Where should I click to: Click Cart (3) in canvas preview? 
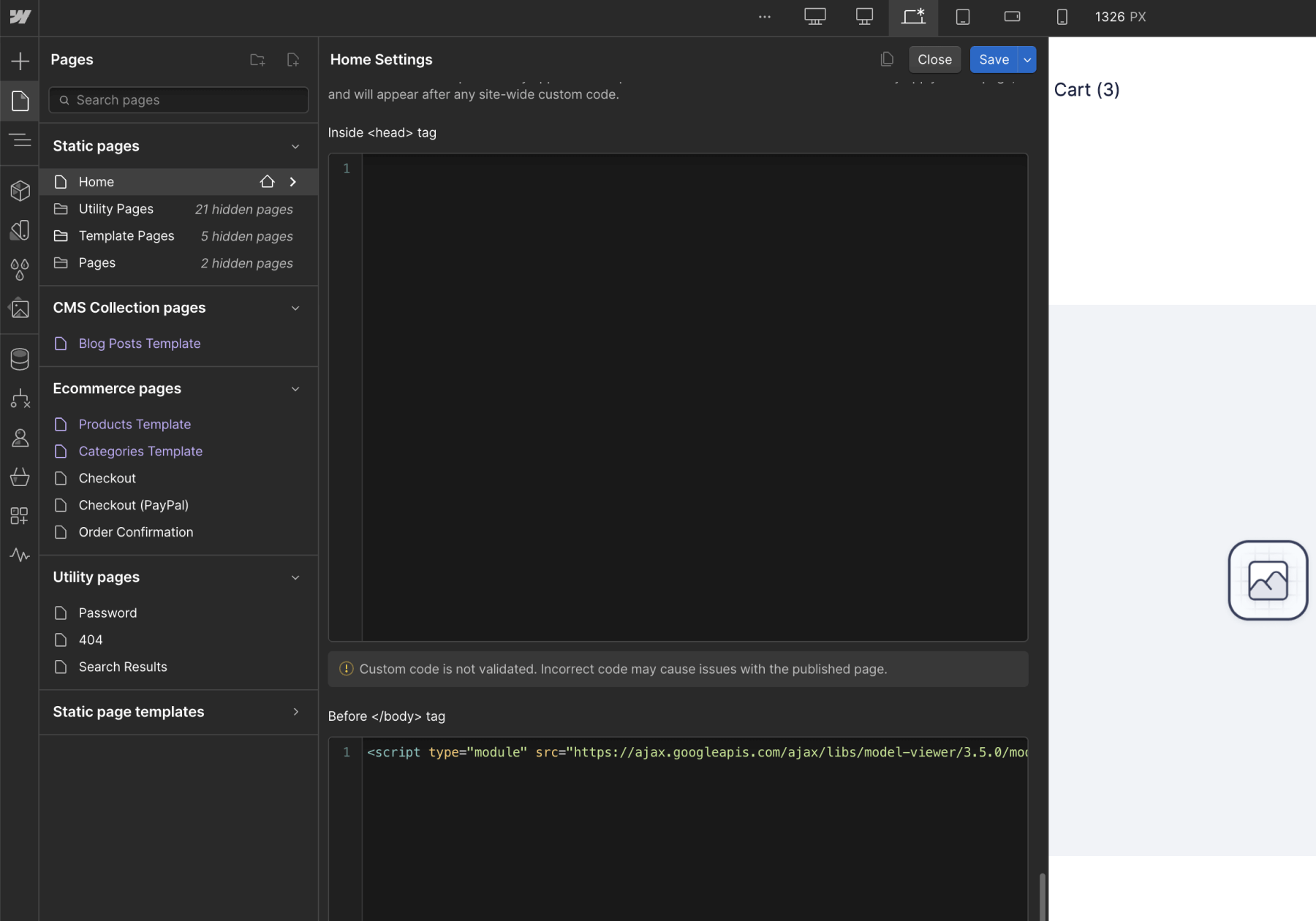click(x=1086, y=90)
